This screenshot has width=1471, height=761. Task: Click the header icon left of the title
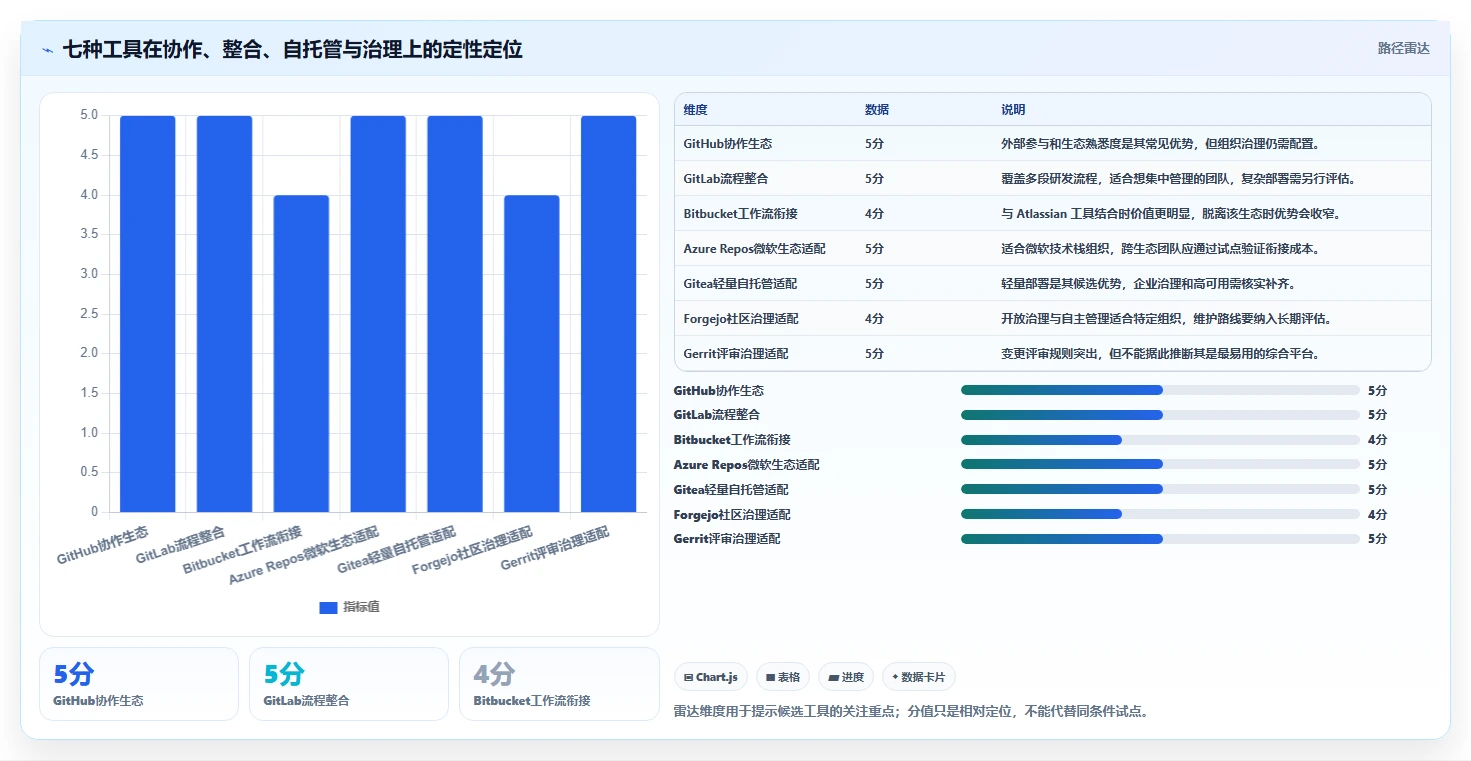click(x=47, y=50)
